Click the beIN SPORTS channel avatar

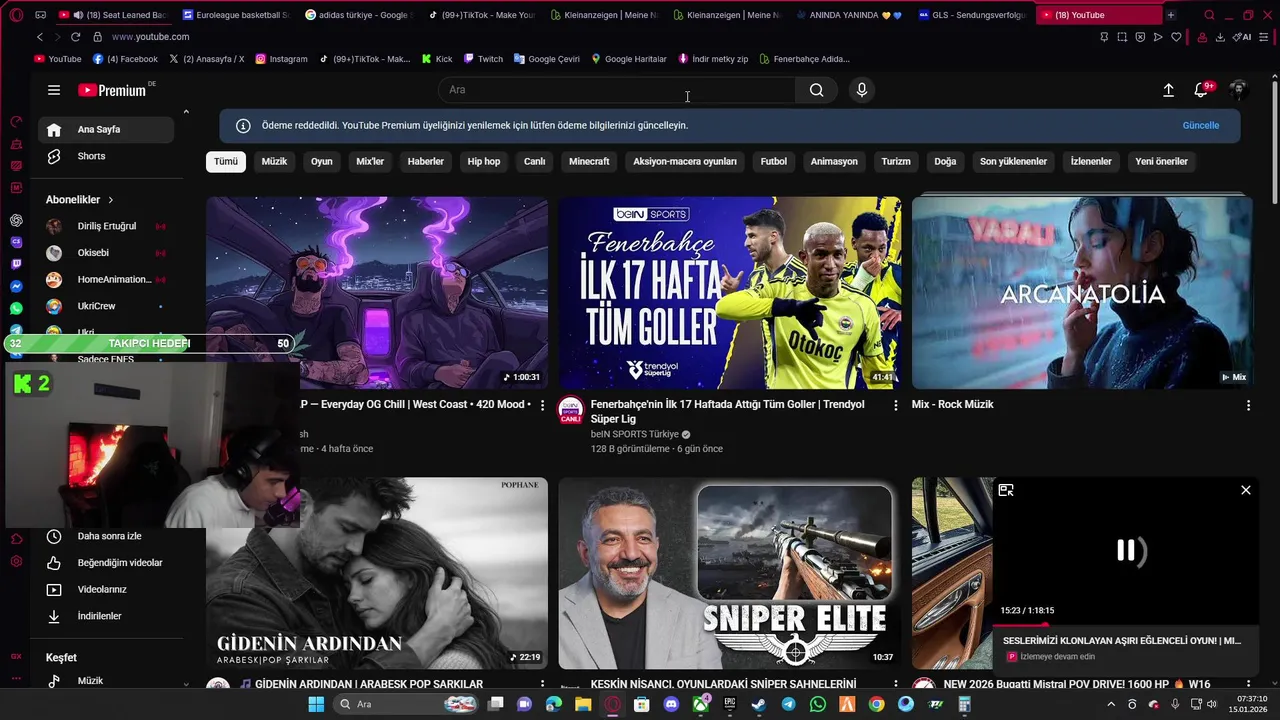point(571,410)
